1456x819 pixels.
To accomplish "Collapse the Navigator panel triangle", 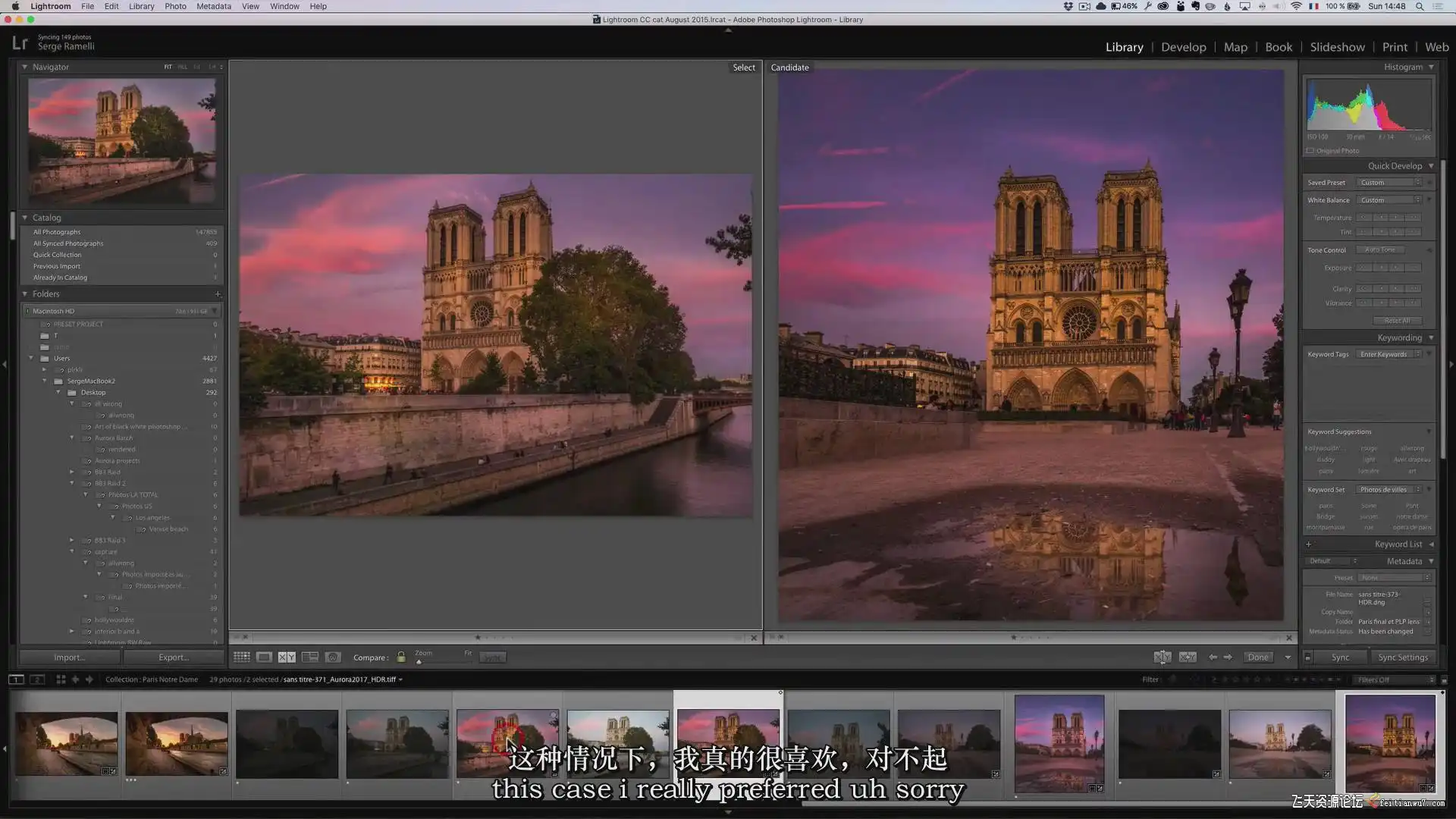I will click(x=24, y=67).
